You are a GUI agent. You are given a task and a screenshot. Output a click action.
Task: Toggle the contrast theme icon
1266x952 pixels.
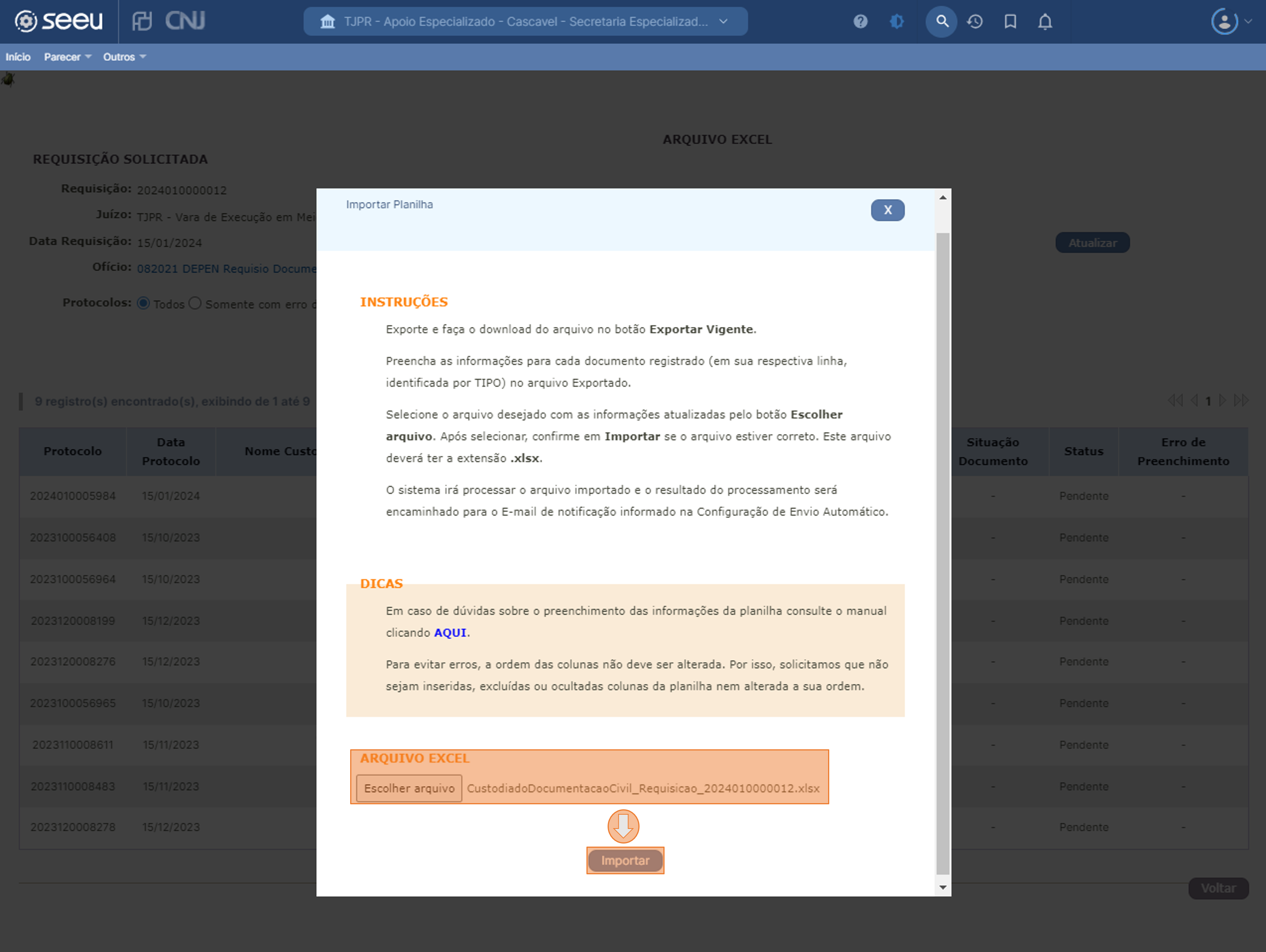coord(896,22)
